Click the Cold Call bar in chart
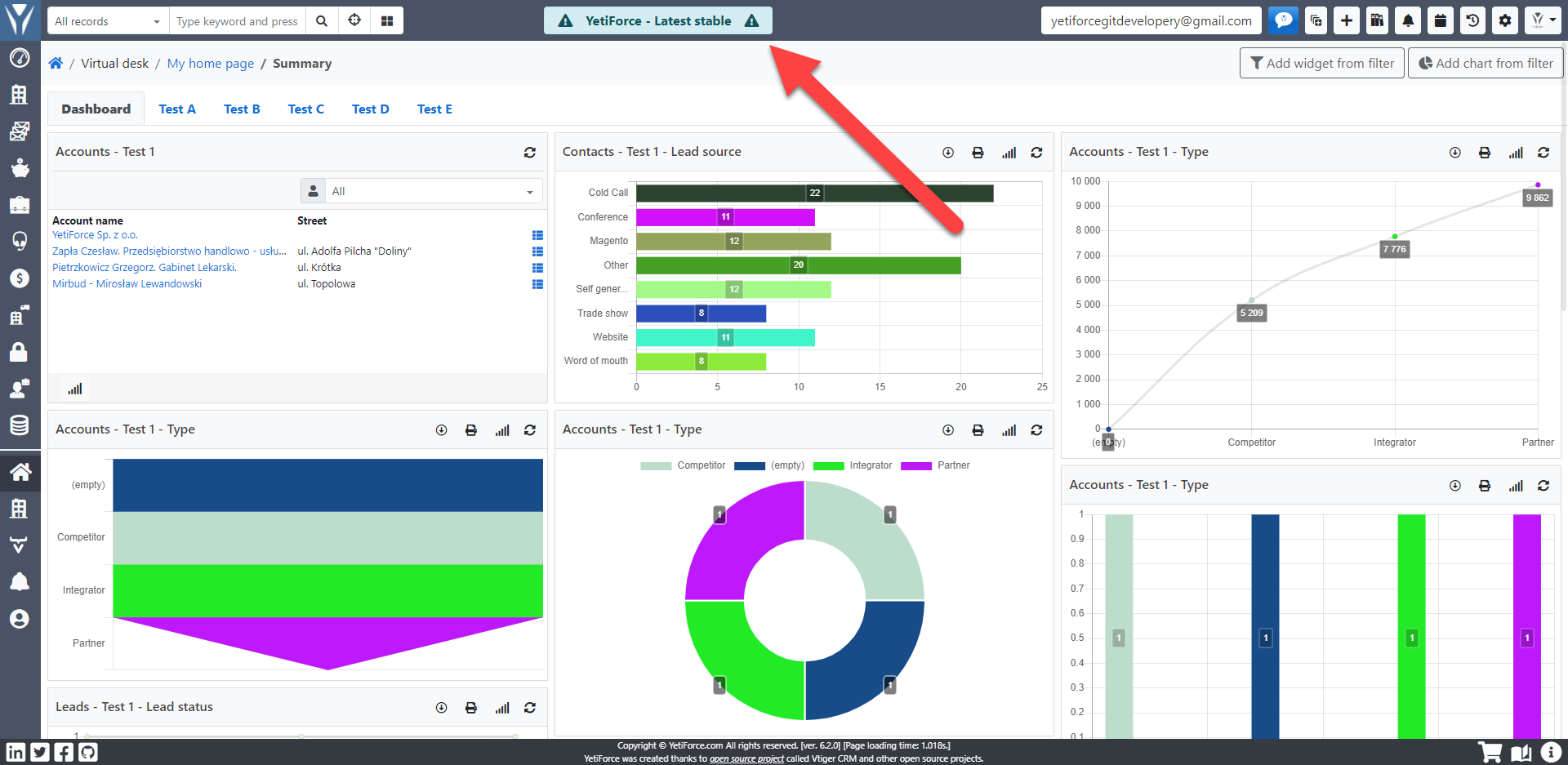The height and width of the screenshot is (765, 1568). pos(815,193)
